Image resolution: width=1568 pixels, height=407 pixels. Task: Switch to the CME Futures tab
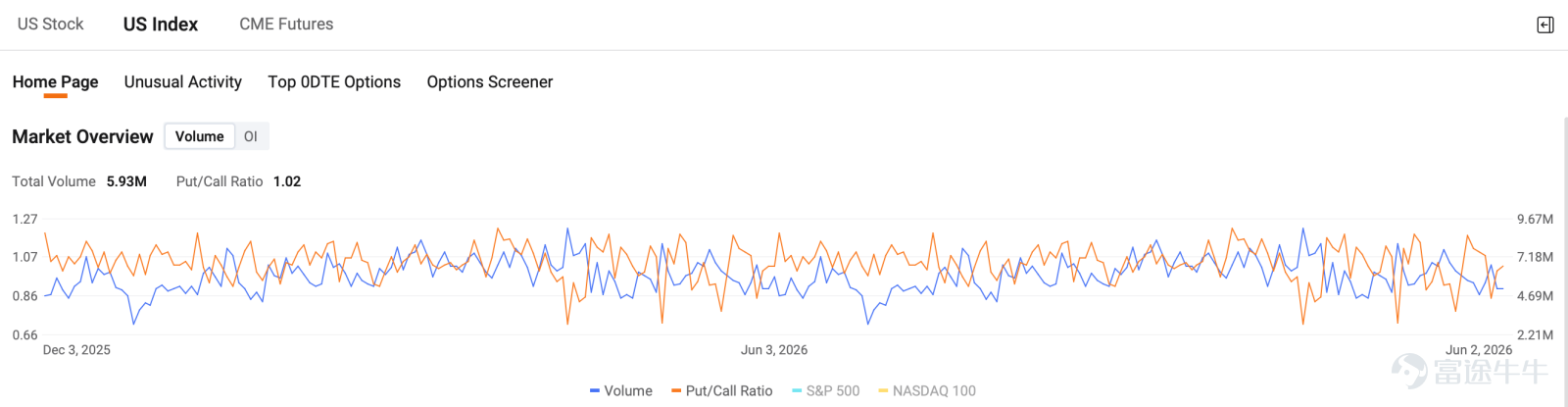[286, 24]
